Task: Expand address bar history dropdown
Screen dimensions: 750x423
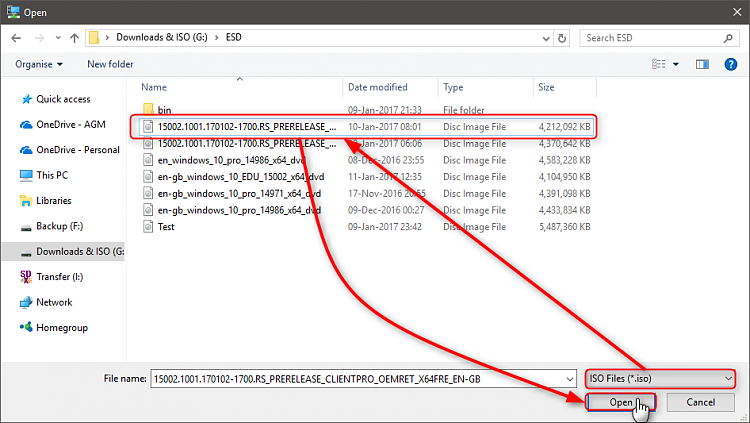Action: (x=546, y=38)
